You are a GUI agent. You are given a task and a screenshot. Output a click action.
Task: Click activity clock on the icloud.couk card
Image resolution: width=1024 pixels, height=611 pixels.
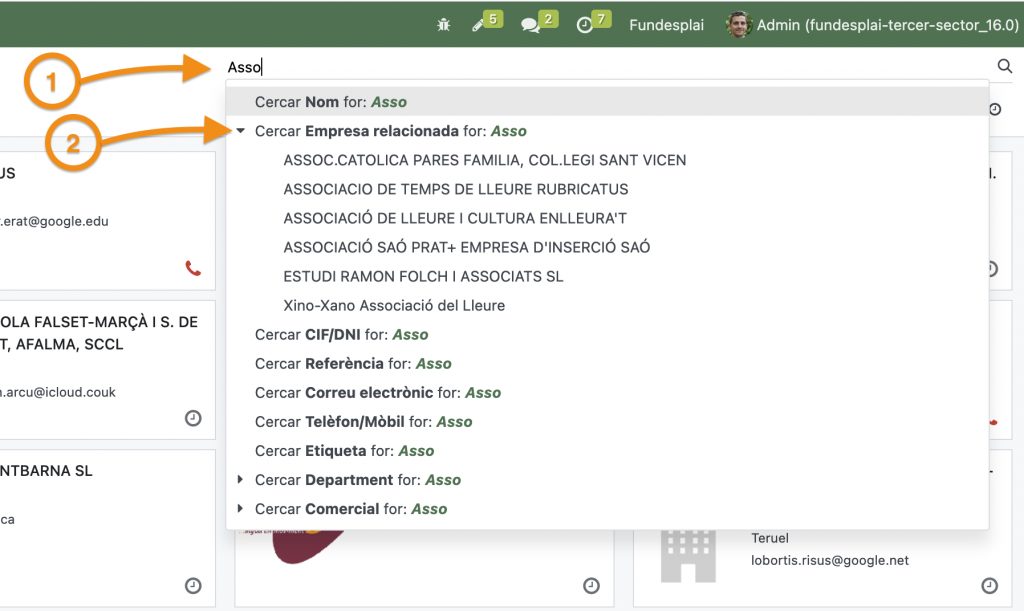pos(193,418)
